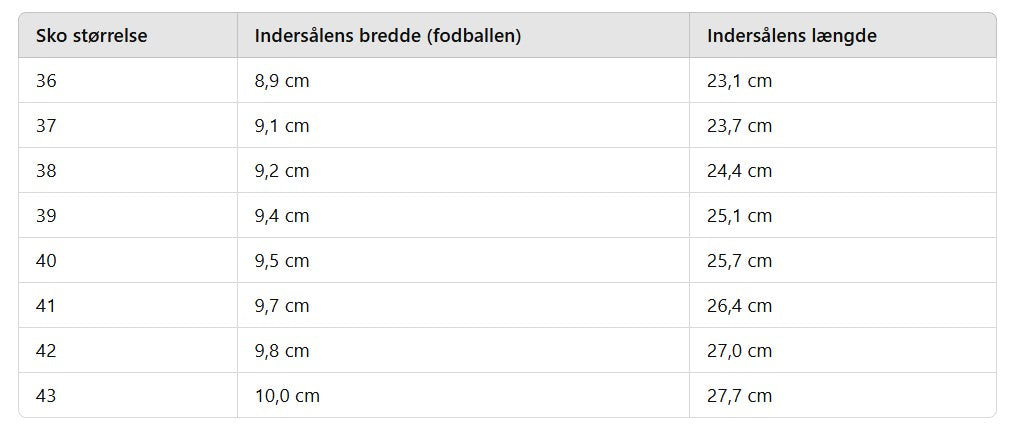Select shoe size 43 cell
This screenshot has height=424, width=1011.
[47, 396]
